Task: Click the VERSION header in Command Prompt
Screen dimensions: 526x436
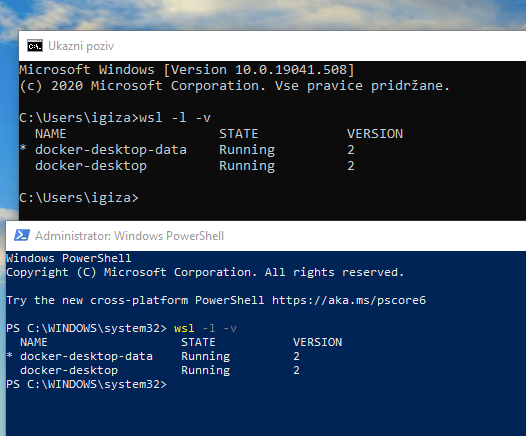Action: (375, 134)
